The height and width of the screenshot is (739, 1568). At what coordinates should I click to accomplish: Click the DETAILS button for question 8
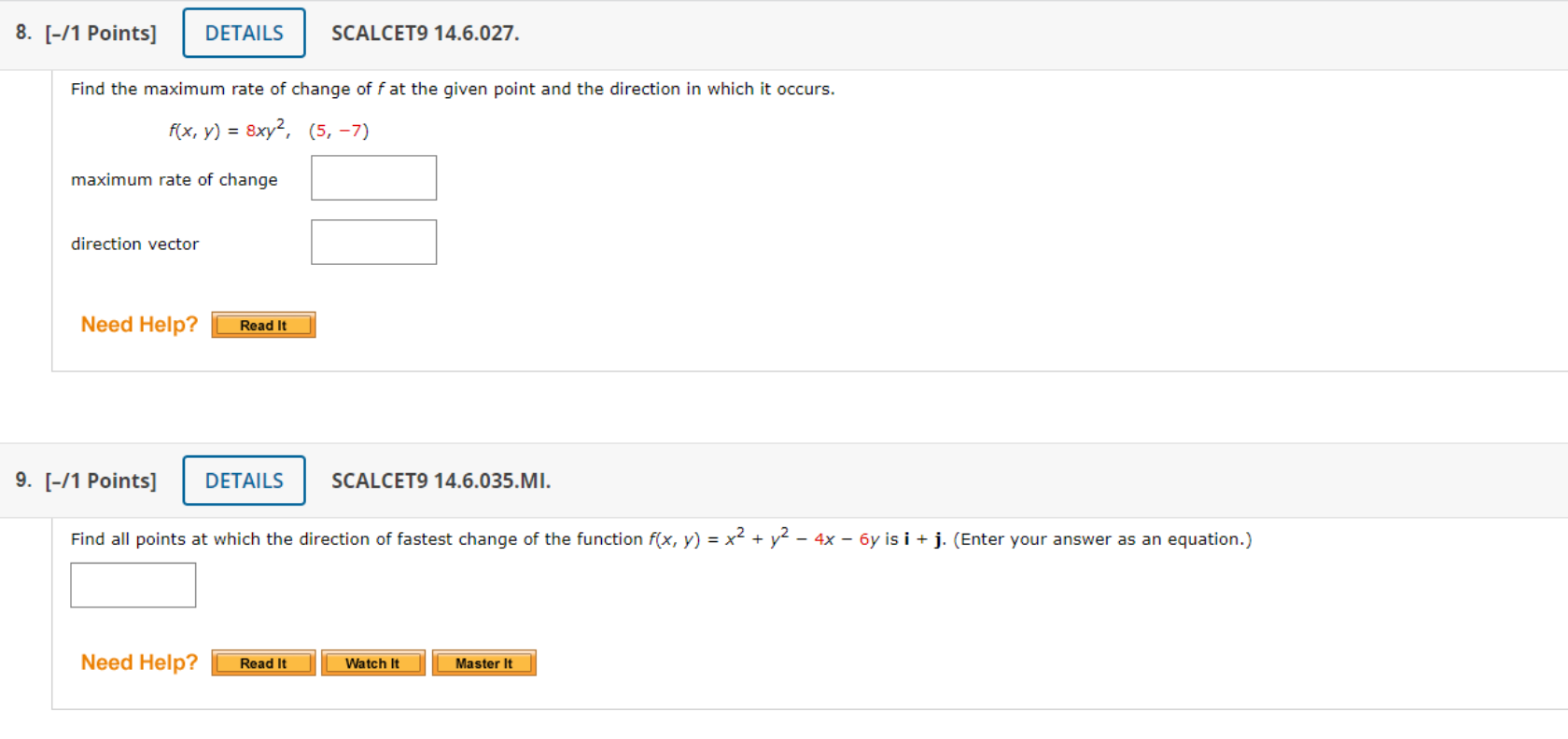pyautogui.click(x=243, y=32)
